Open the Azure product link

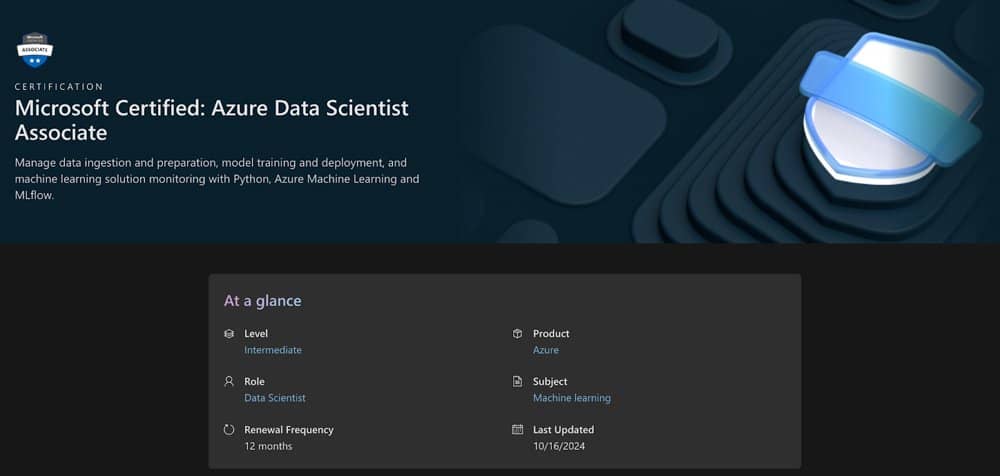point(546,350)
